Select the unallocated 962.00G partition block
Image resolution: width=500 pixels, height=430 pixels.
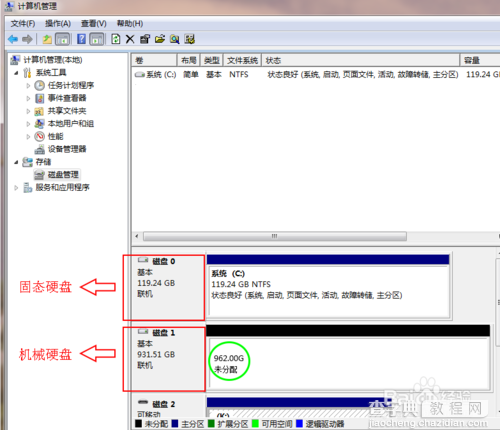tap(349, 363)
